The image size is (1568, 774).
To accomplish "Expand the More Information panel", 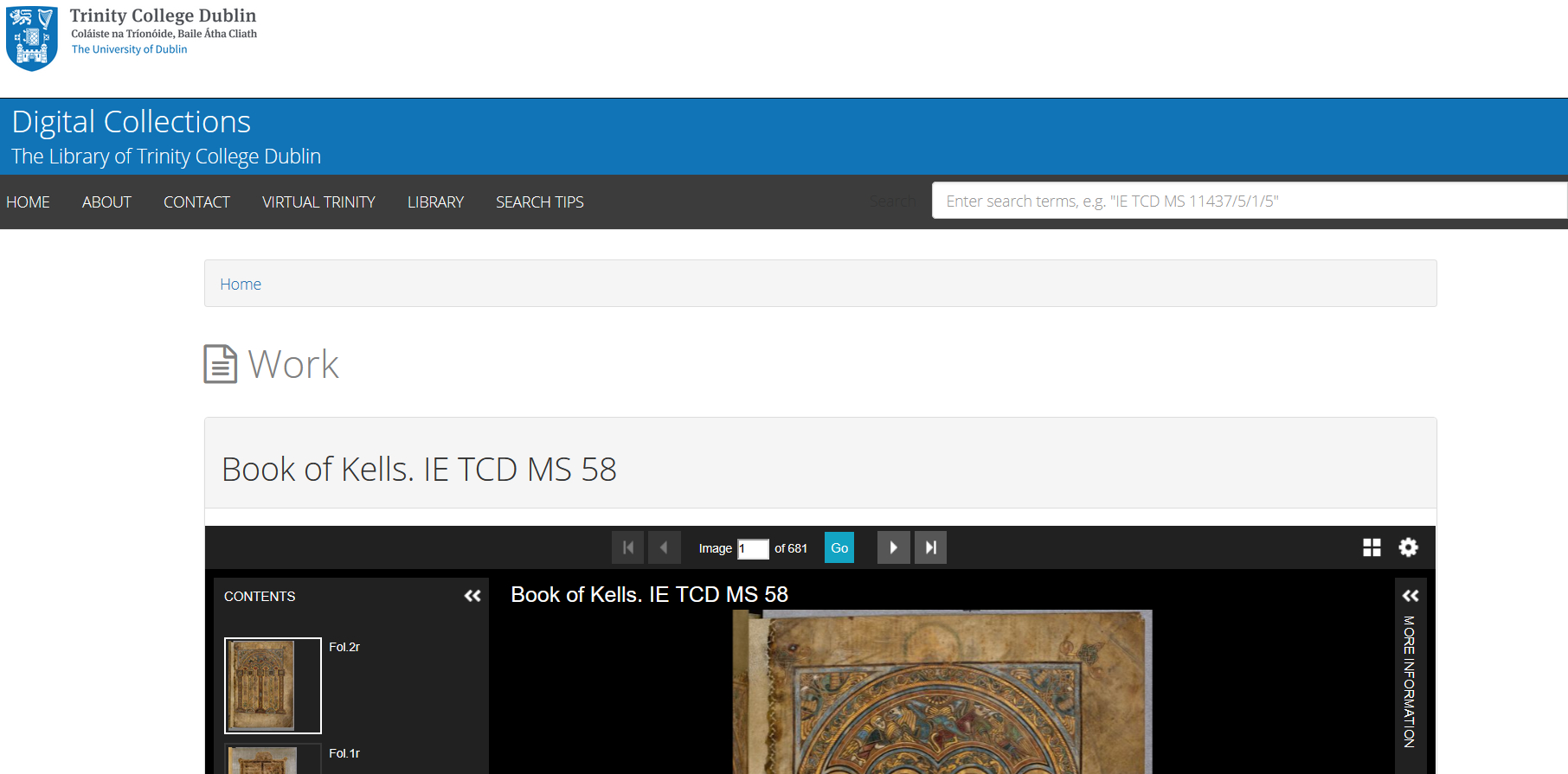I will pyautogui.click(x=1410, y=596).
